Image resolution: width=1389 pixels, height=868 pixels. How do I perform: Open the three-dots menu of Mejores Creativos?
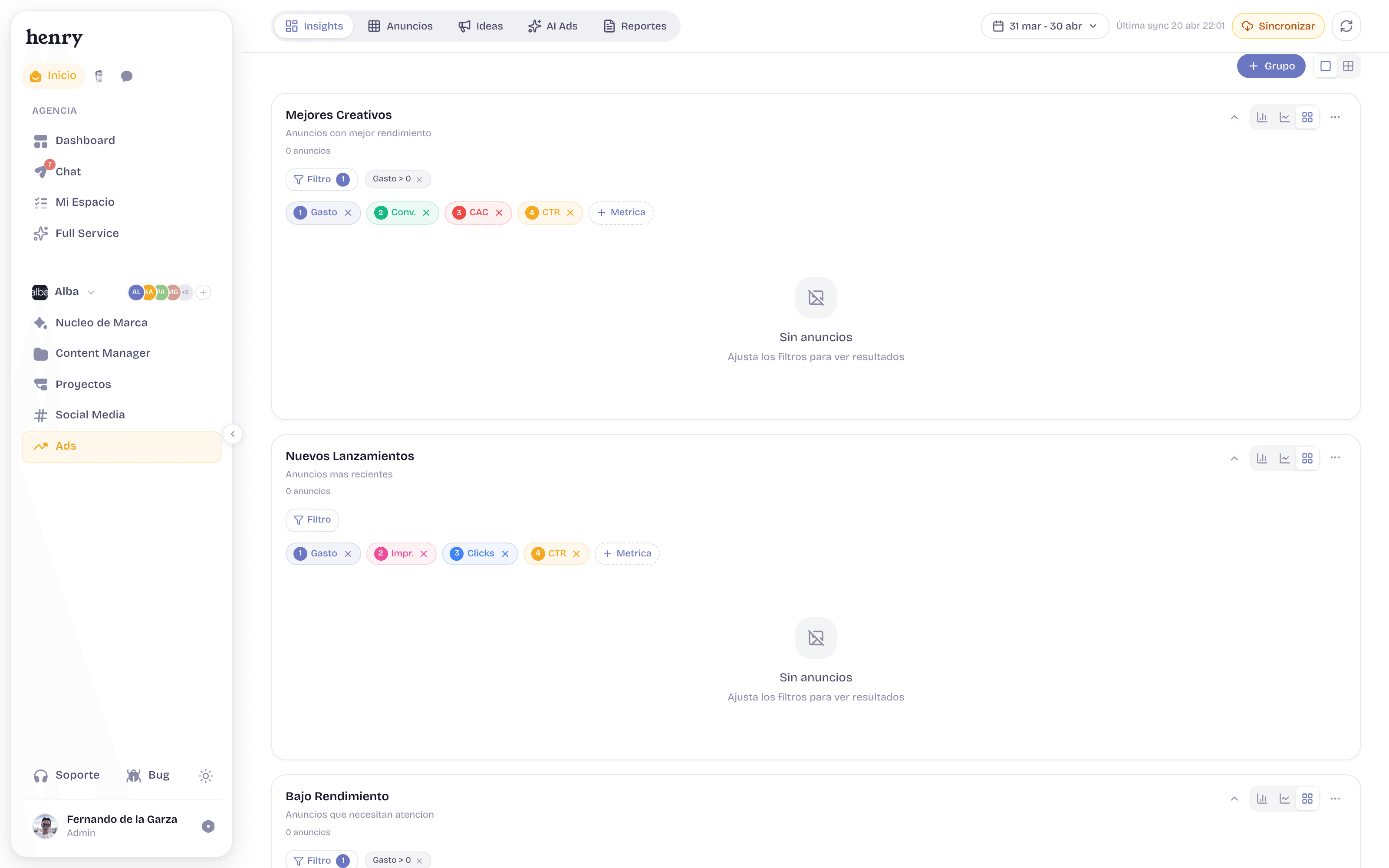(1335, 117)
